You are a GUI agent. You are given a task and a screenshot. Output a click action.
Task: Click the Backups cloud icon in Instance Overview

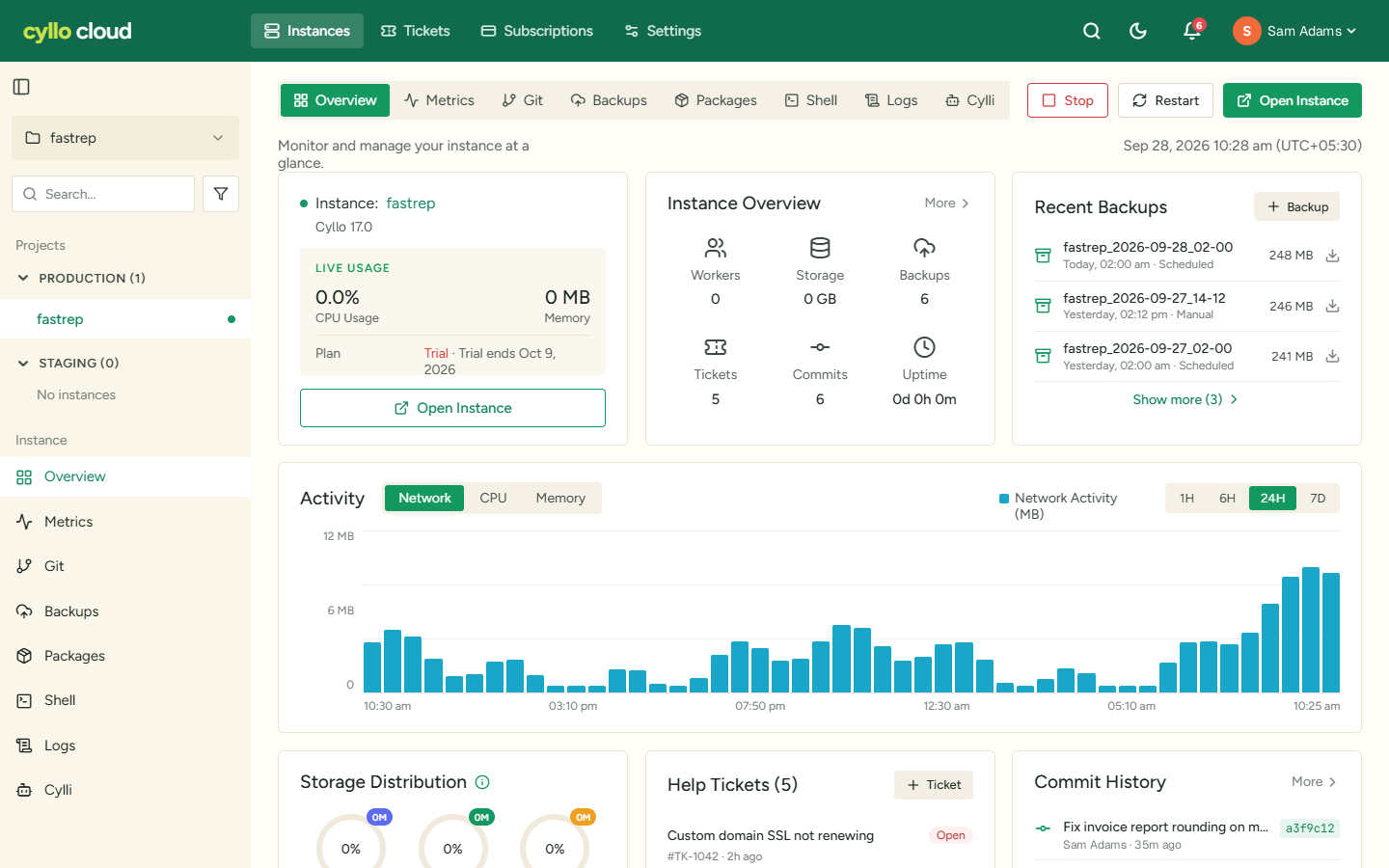[x=924, y=248]
